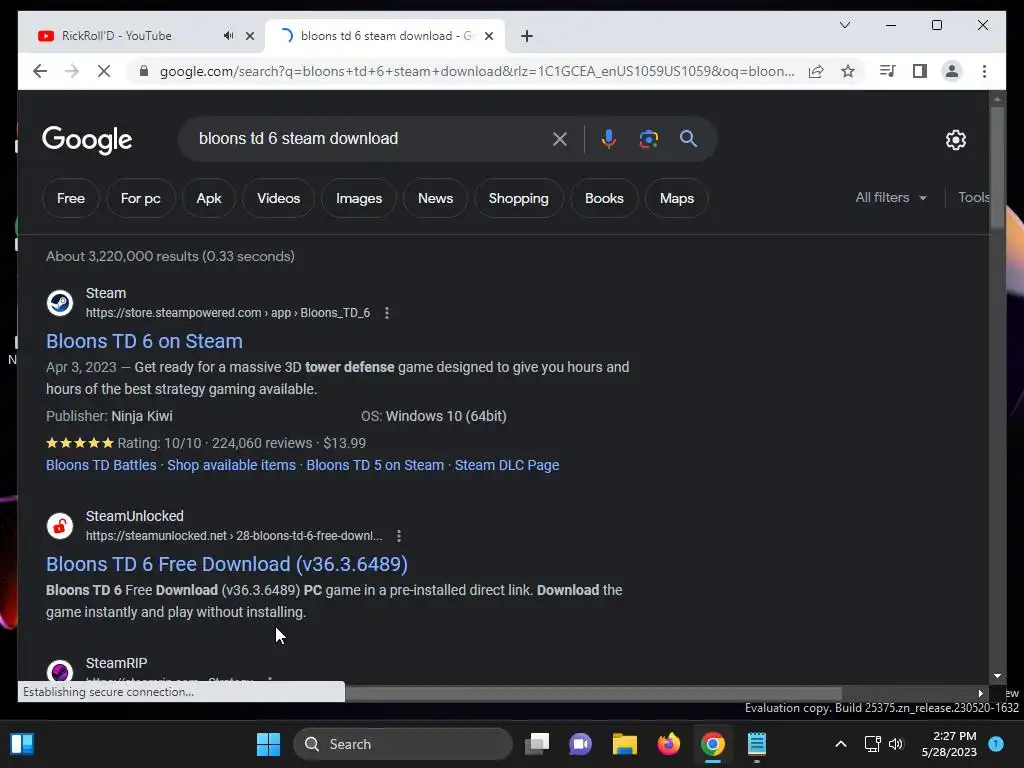1024x768 pixels.
Task: Switch to Books results
Action: click(604, 198)
